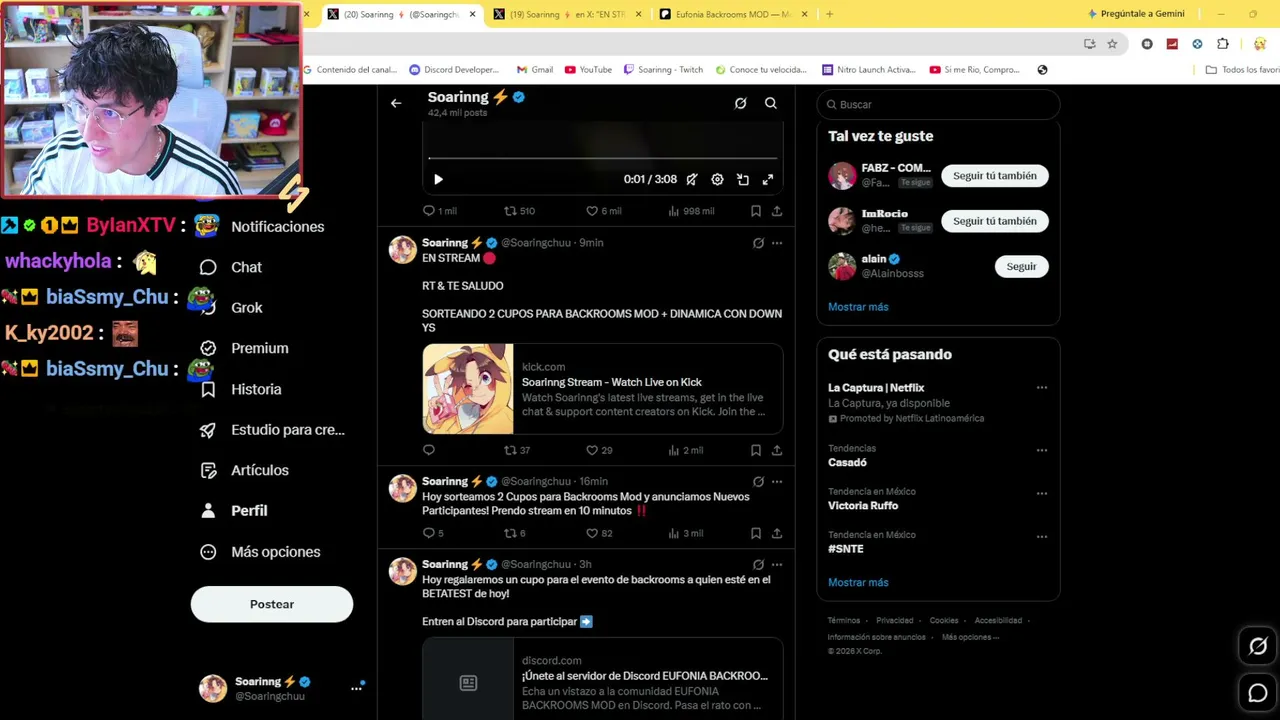Open Chat in the sidebar
This screenshot has height=720, width=1280.
click(231, 267)
